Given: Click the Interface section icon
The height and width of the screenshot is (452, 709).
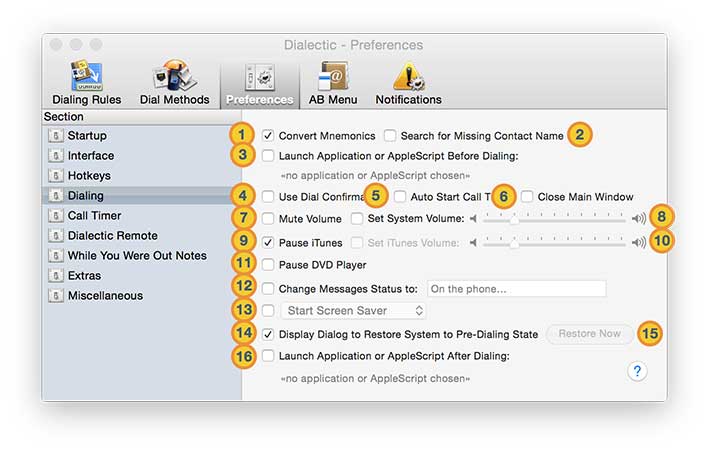Looking at the screenshot, I should [56, 155].
